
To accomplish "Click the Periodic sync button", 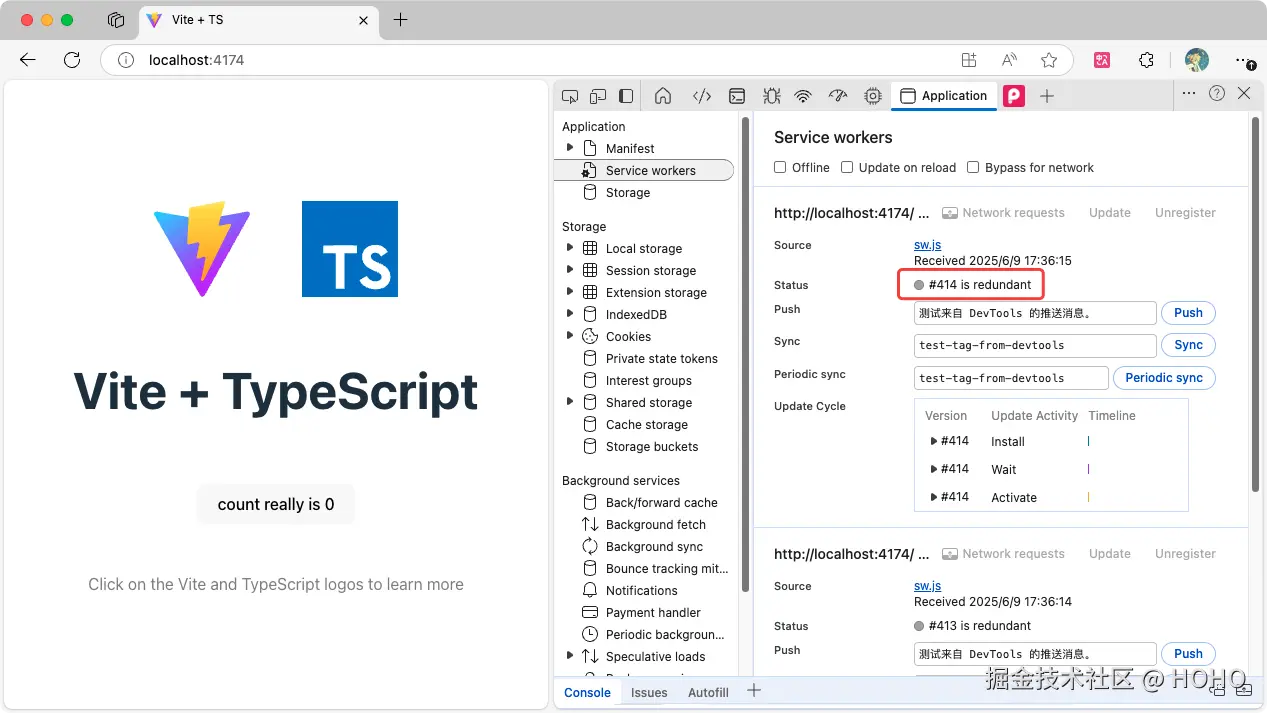I will (x=1164, y=378).
